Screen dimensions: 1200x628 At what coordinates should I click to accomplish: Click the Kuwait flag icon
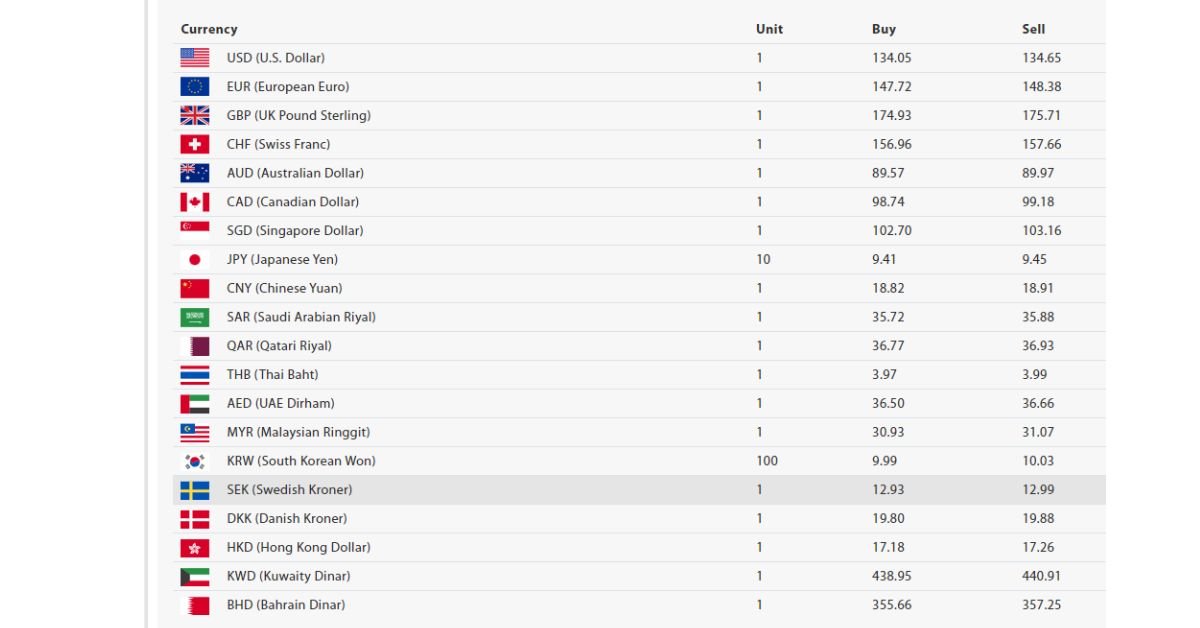195,576
